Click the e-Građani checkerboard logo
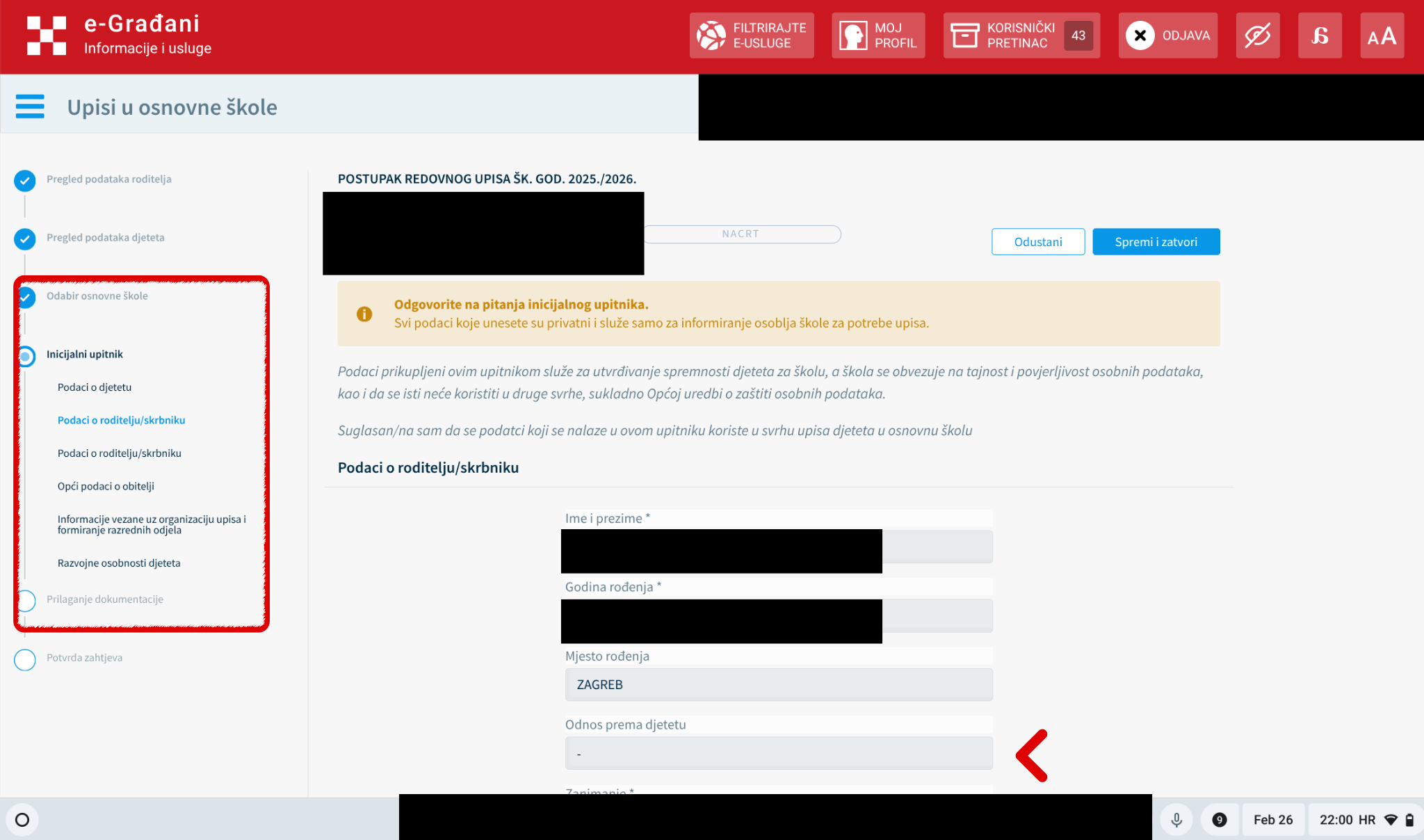 (x=46, y=35)
